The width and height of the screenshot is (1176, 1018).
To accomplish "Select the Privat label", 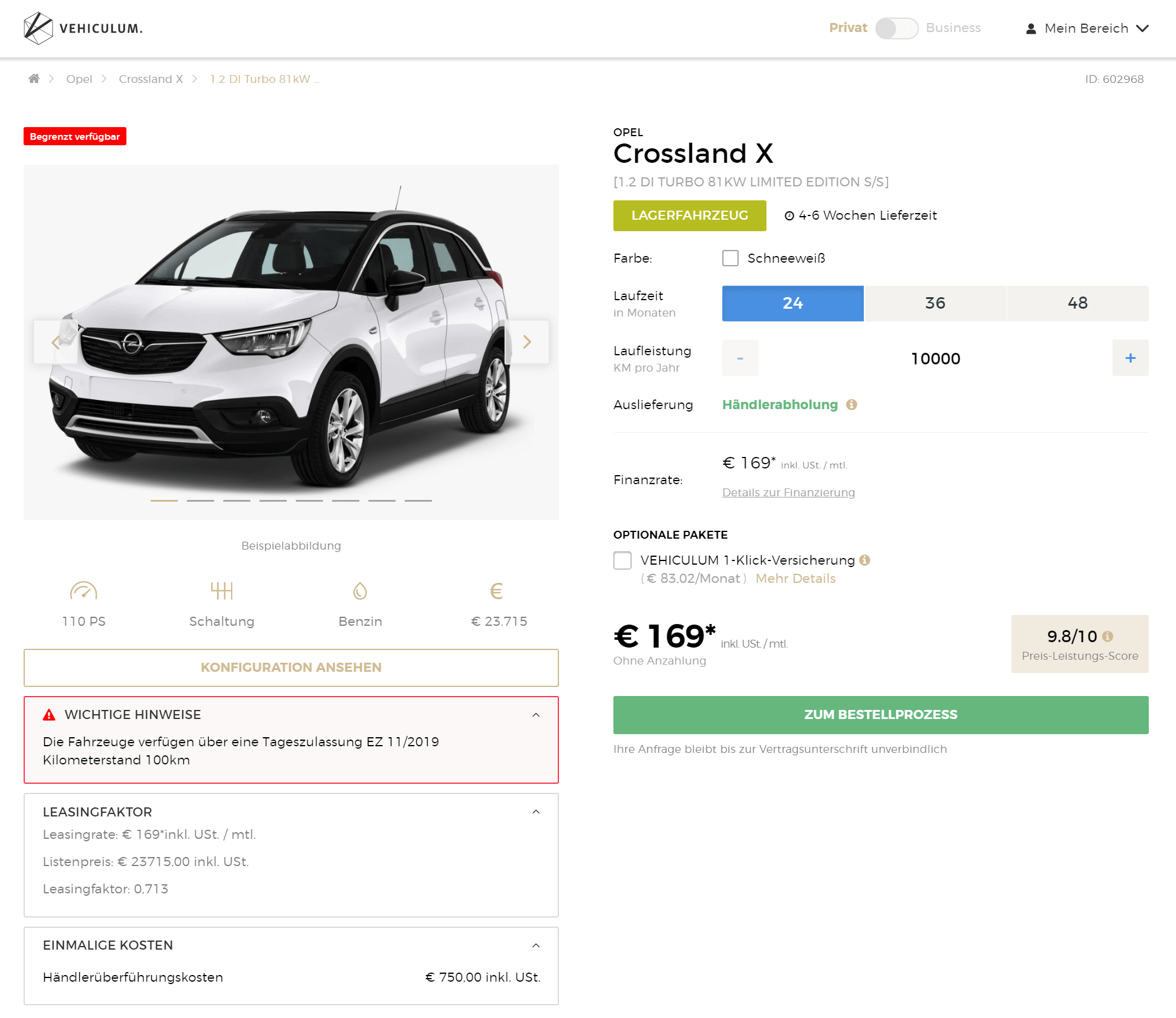I will tap(848, 28).
